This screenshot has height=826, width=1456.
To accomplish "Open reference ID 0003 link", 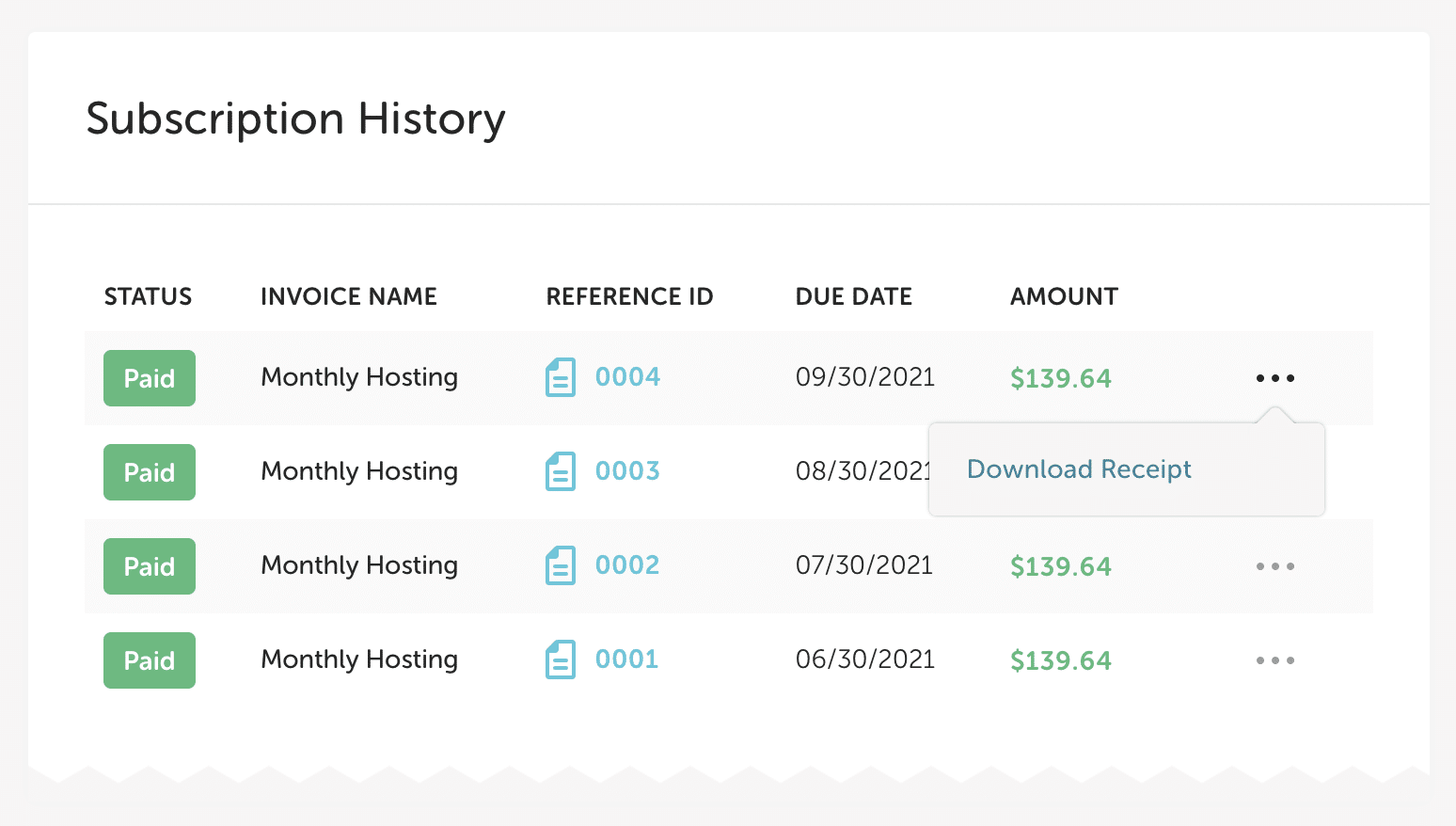I will pos(627,471).
